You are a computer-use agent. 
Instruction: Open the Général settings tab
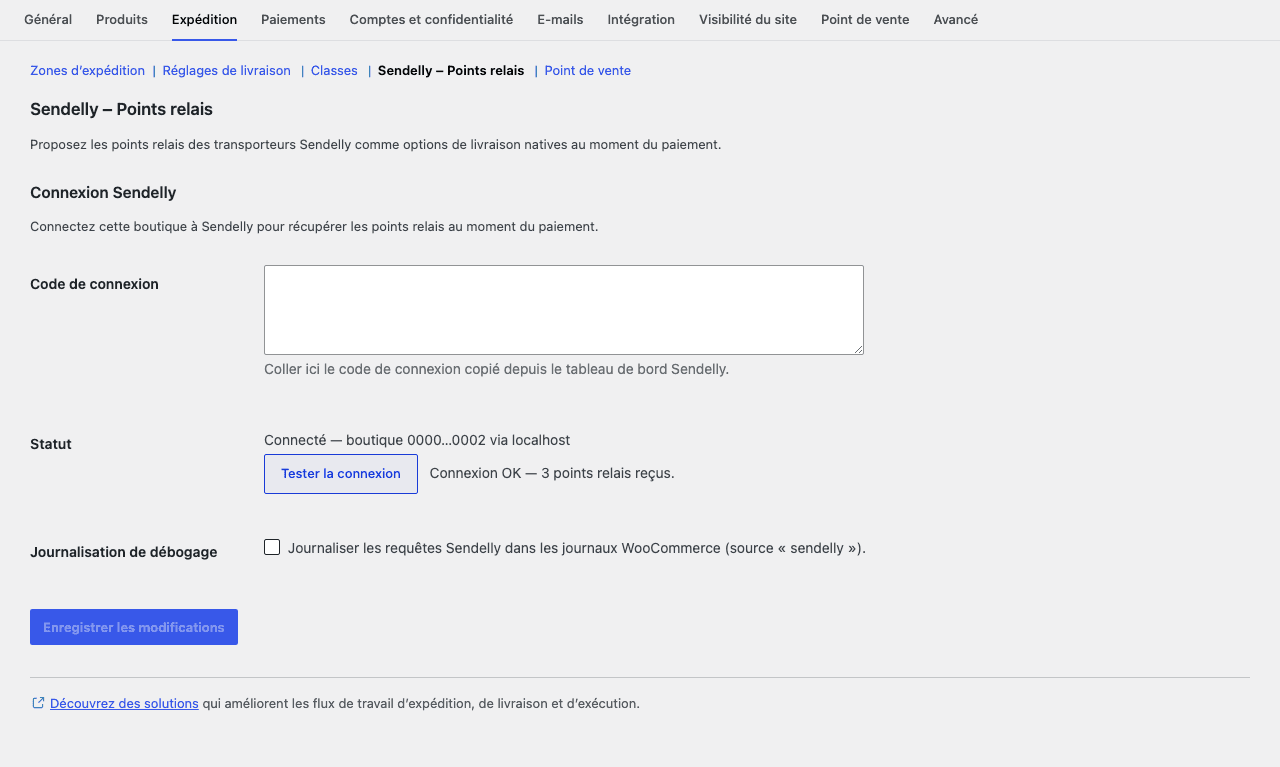tap(48, 19)
